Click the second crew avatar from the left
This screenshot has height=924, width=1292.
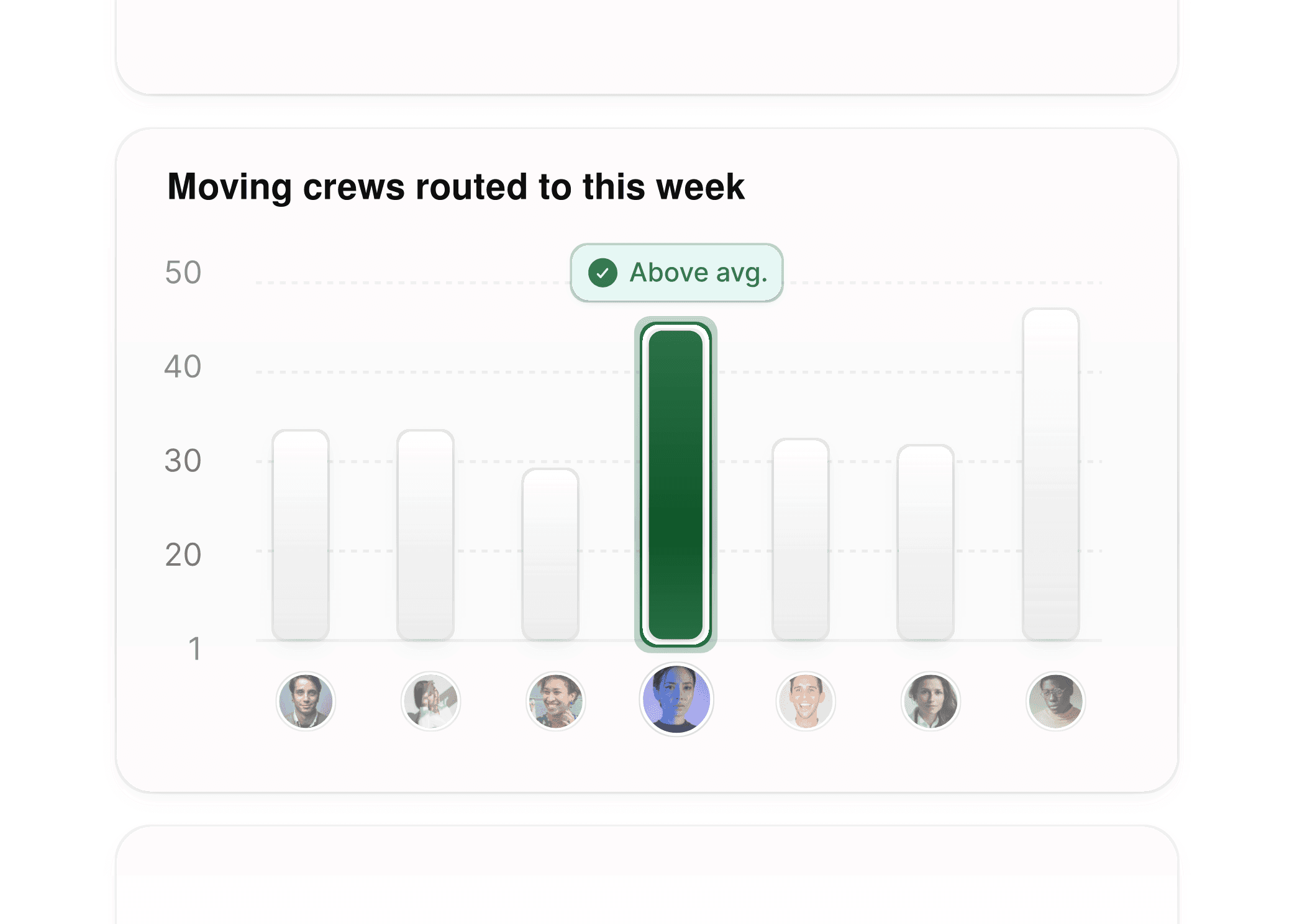[431, 700]
